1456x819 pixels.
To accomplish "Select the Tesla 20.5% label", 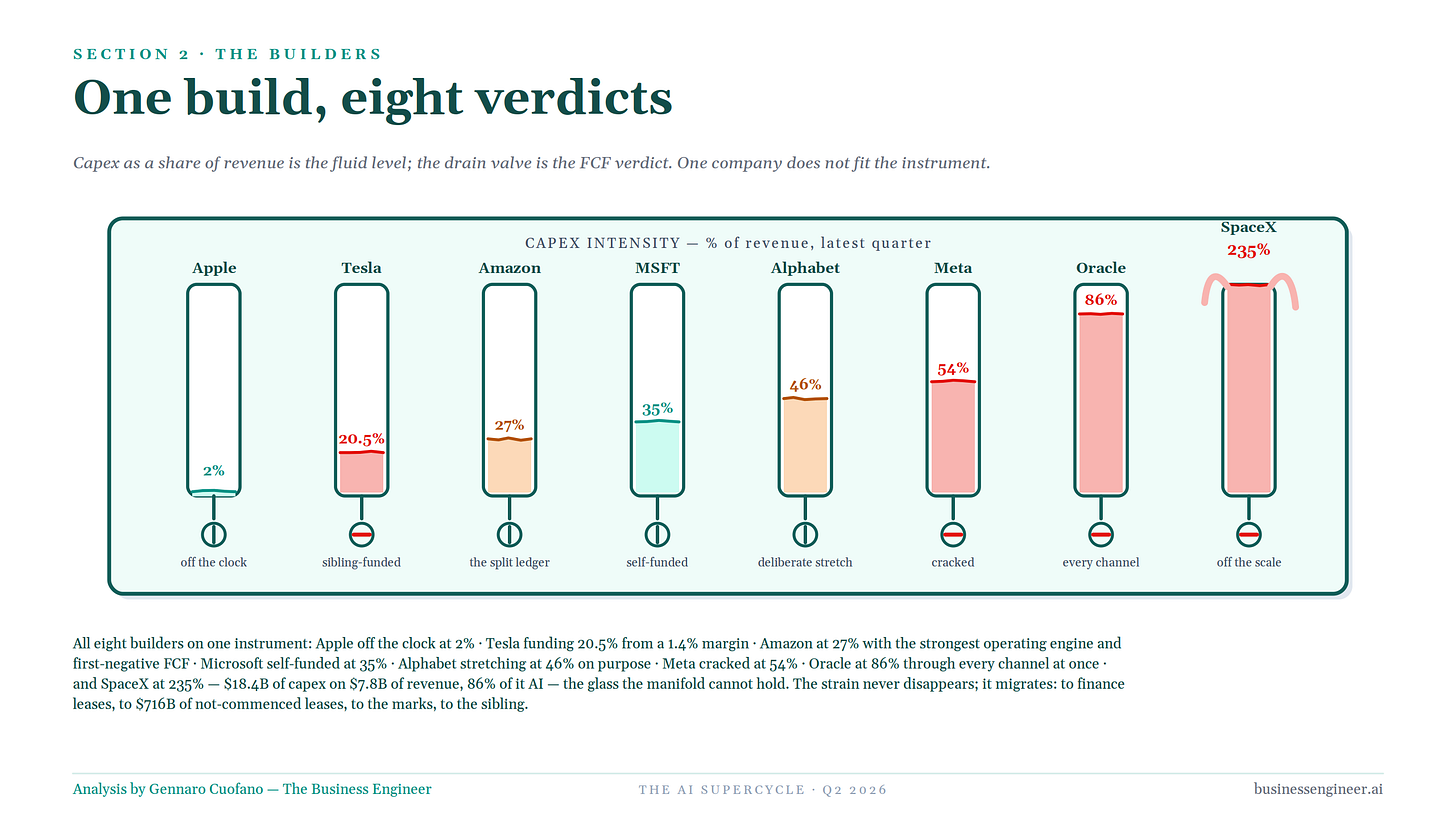I will click(x=362, y=439).
